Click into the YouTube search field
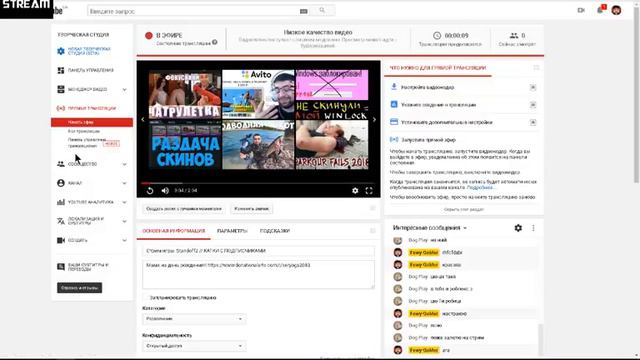 (x=193, y=11)
